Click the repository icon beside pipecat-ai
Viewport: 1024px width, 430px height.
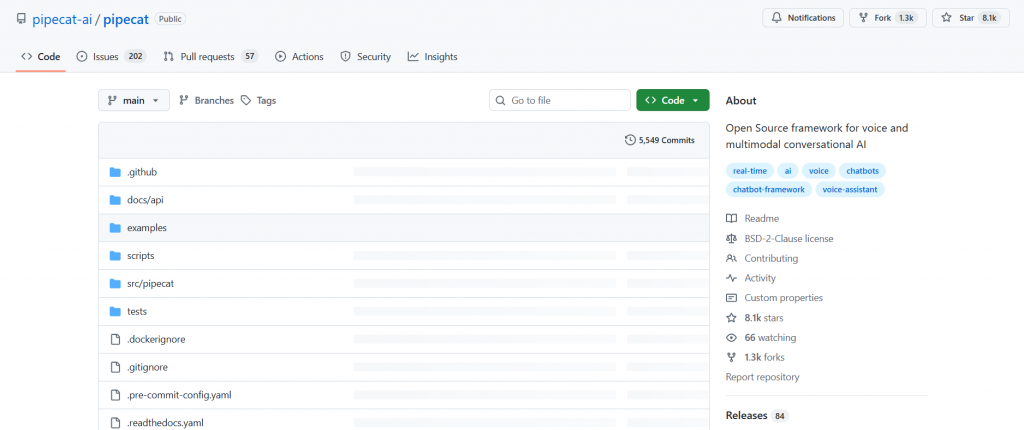[x=21, y=19]
